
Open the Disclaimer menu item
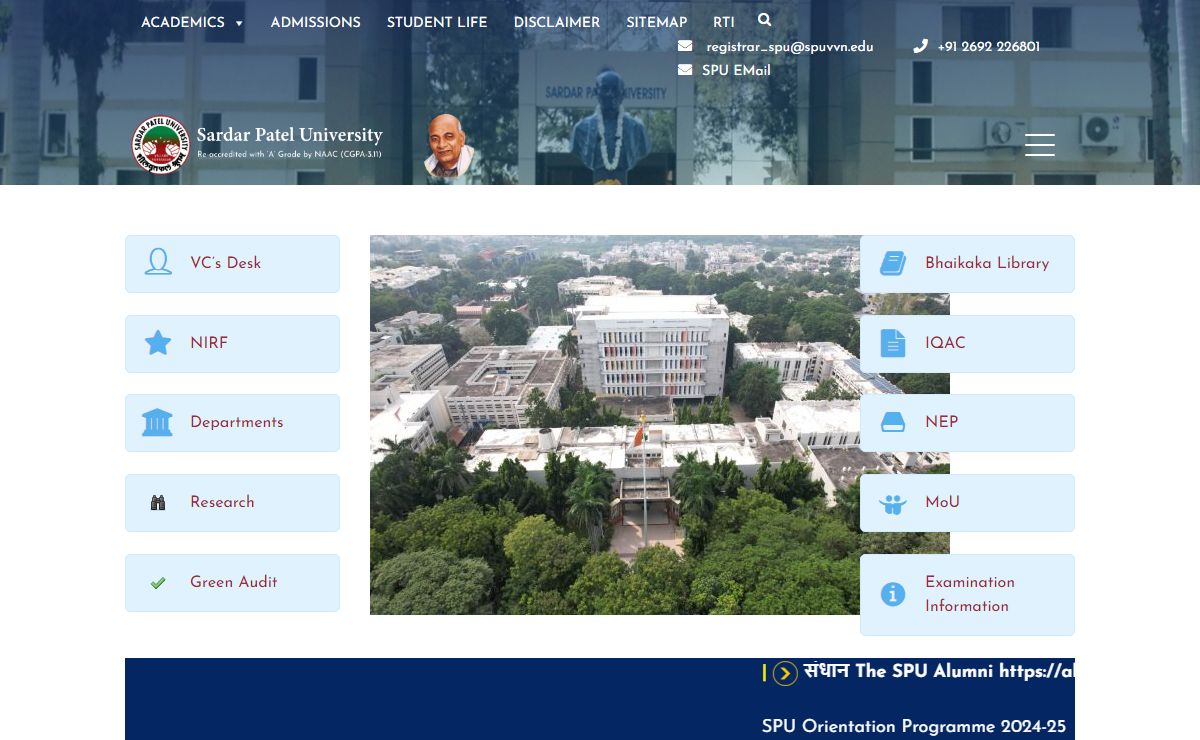point(557,22)
